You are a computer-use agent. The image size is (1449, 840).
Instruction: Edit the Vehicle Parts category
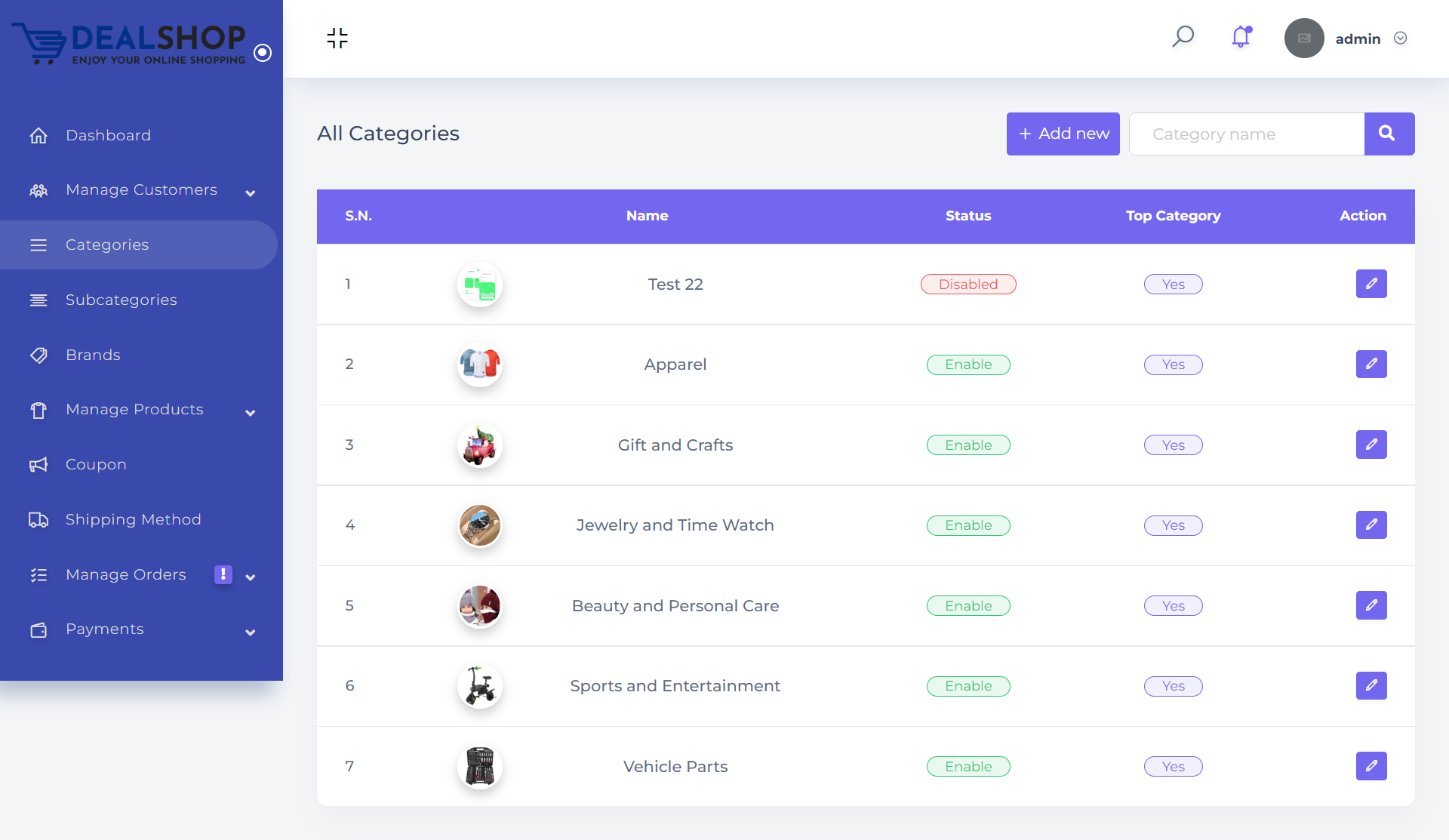coord(1371,766)
